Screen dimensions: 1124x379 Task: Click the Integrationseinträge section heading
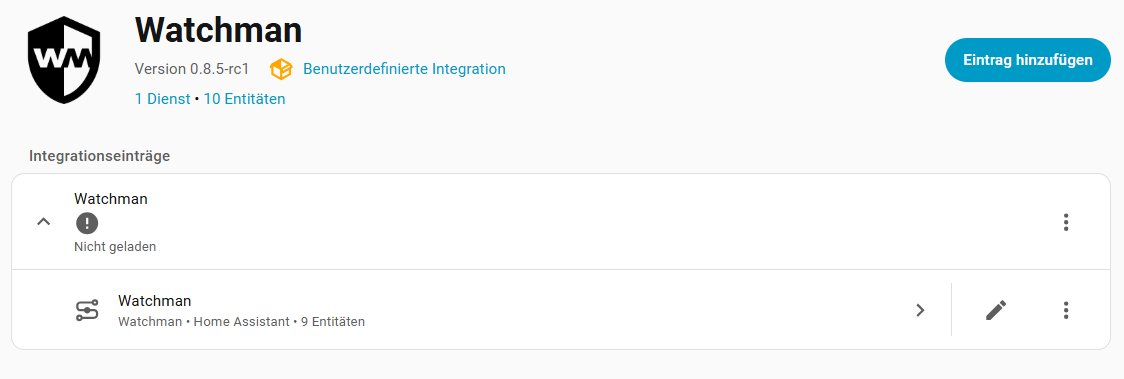coord(100,155)
